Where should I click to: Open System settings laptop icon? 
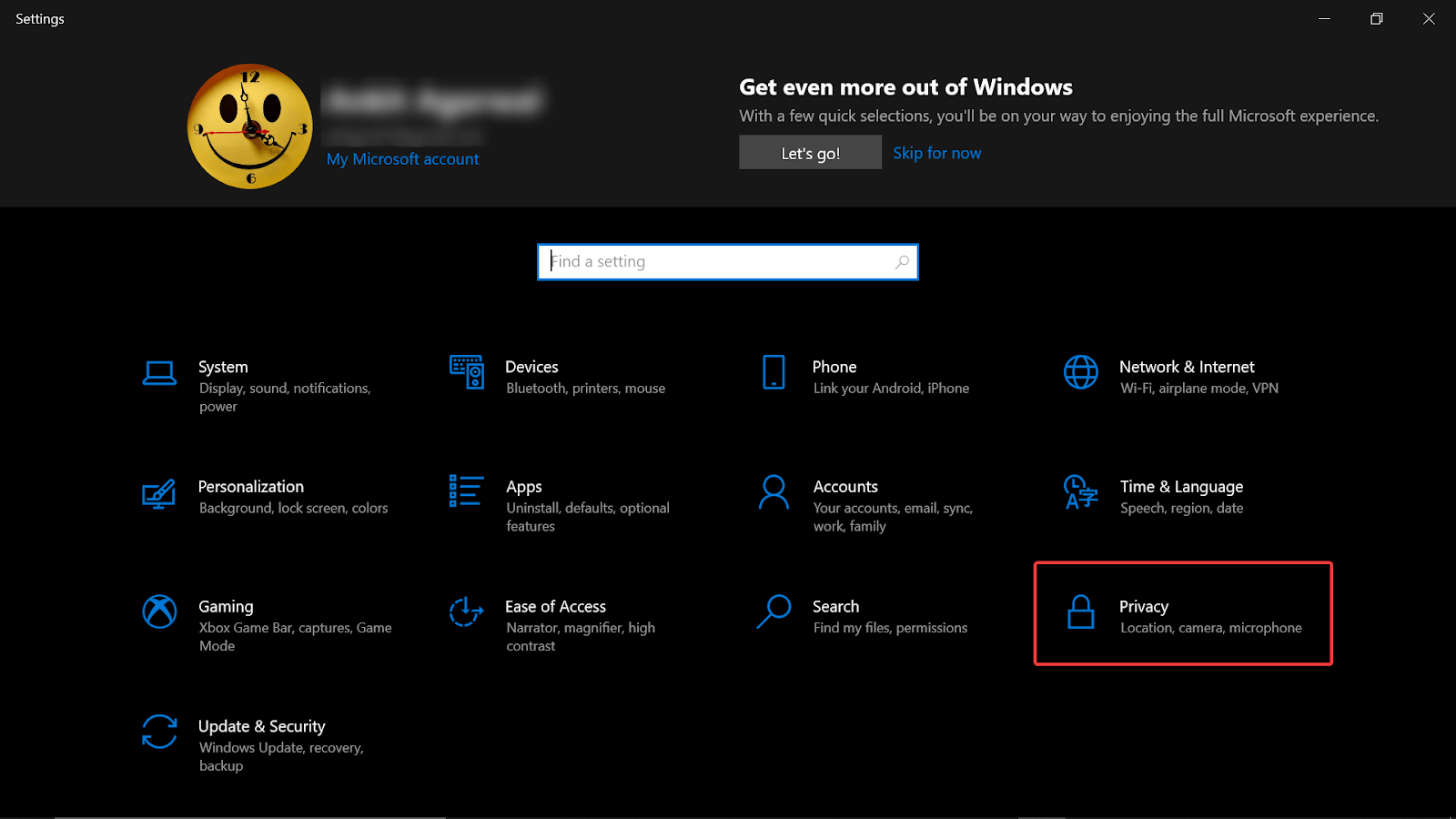pyautogui.click(x=159, y=373)
